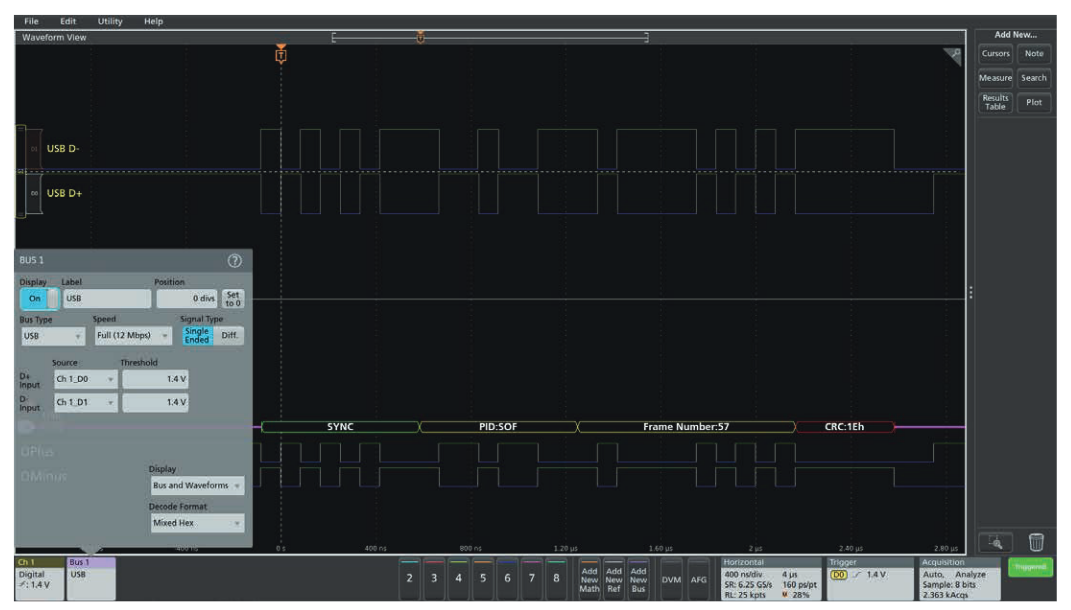The image size is (1071, 610).
Task: Open the Decode Format Mixed Hex dropdown
Action: click(x=196, y=523)
